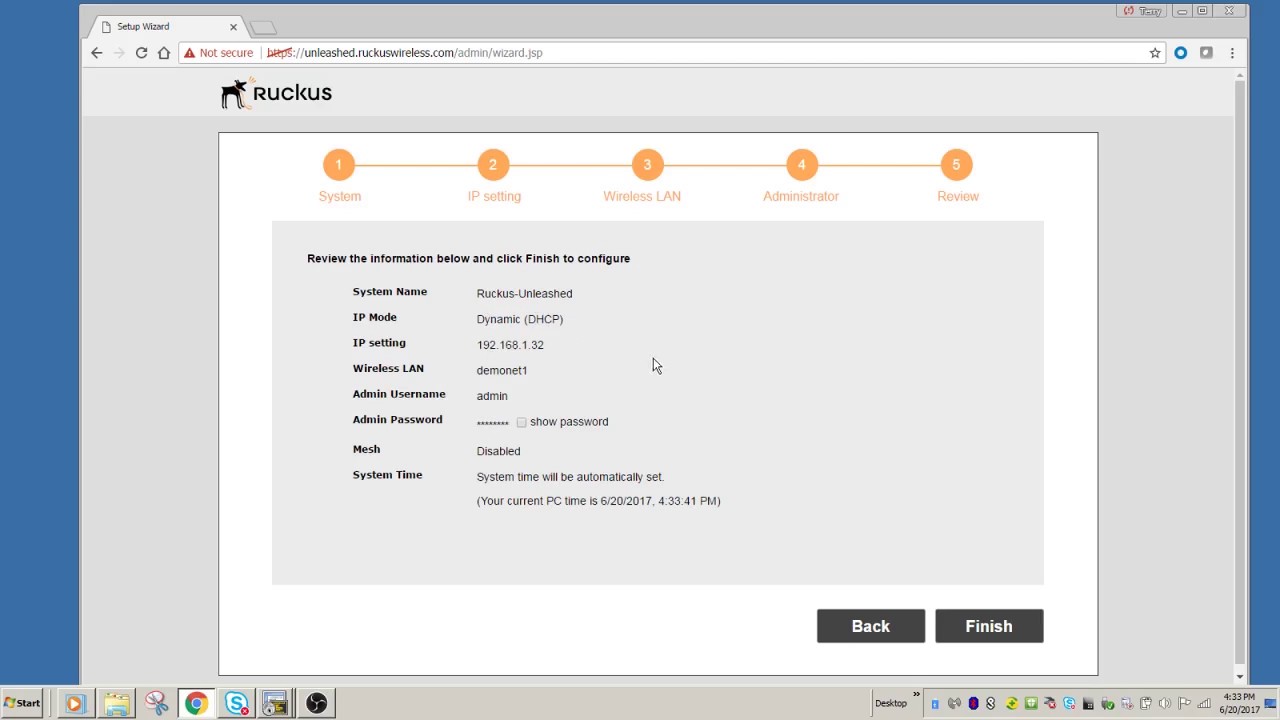
Task: Click the network signal tray icon
Action: 1204,703
